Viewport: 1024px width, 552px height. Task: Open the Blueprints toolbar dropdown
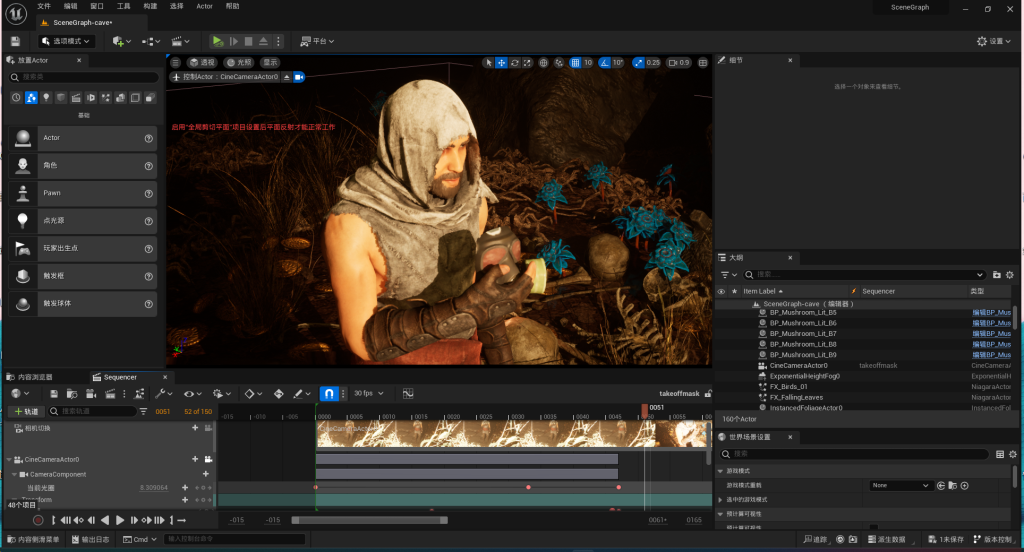pyautogui.click(x=151, y=41)
